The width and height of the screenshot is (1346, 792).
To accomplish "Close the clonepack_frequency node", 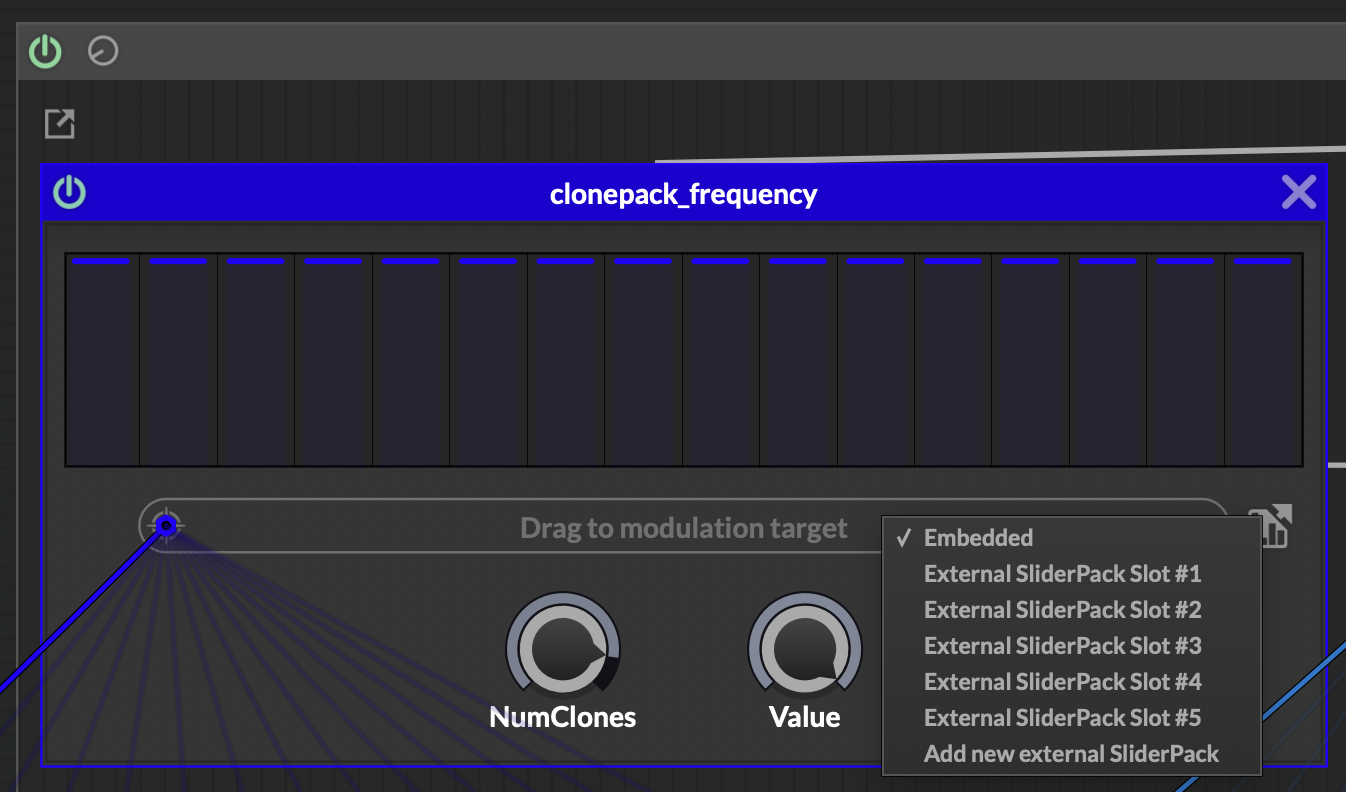I will 1298,192.
